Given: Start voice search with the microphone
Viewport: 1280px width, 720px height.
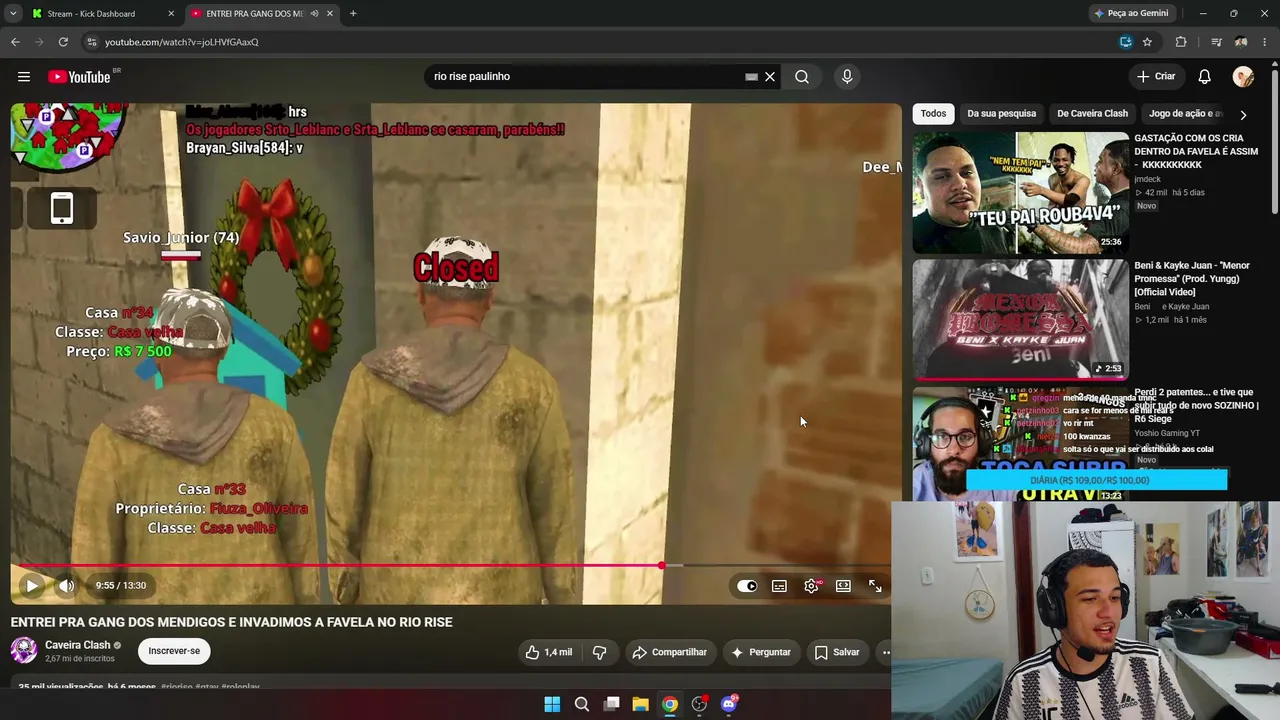Looking at the screenshot, I should coord(847,77).
